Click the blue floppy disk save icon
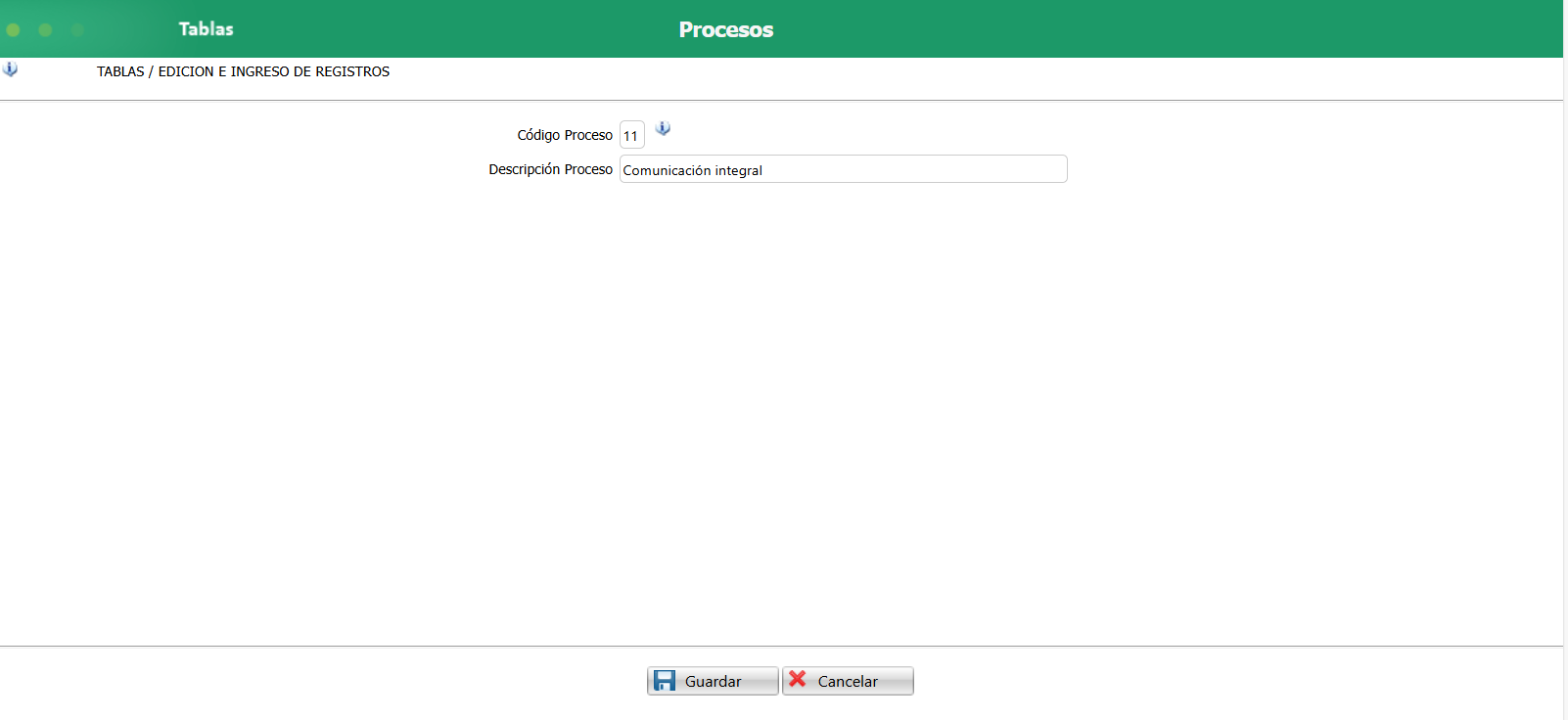 (665, 681)
